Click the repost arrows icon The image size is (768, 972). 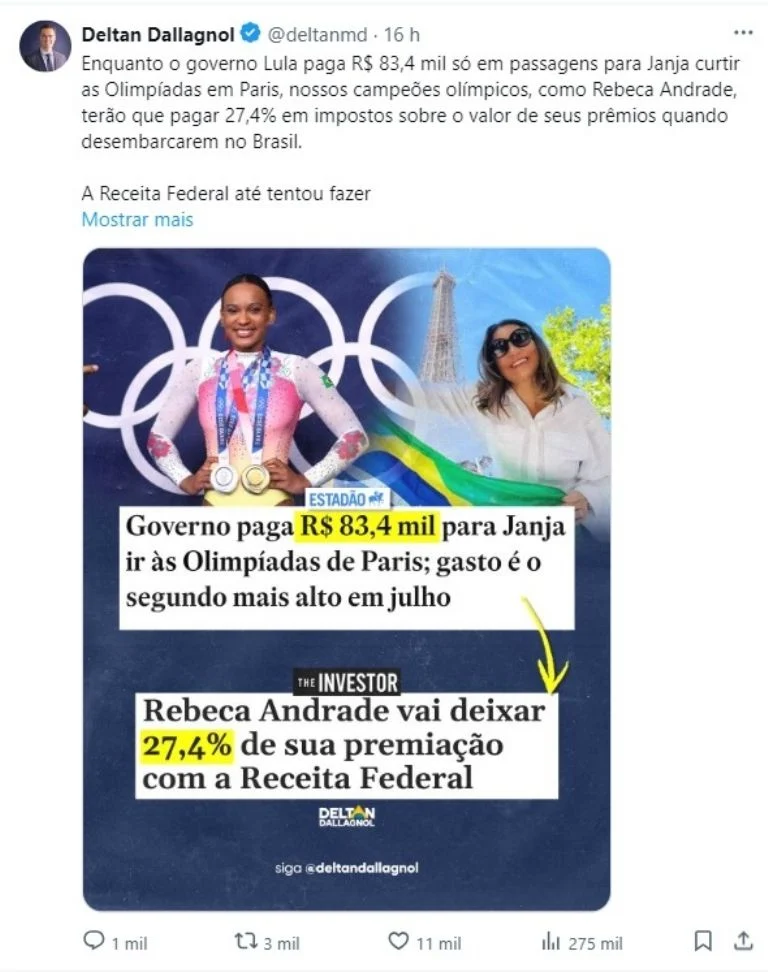(245, 941)
